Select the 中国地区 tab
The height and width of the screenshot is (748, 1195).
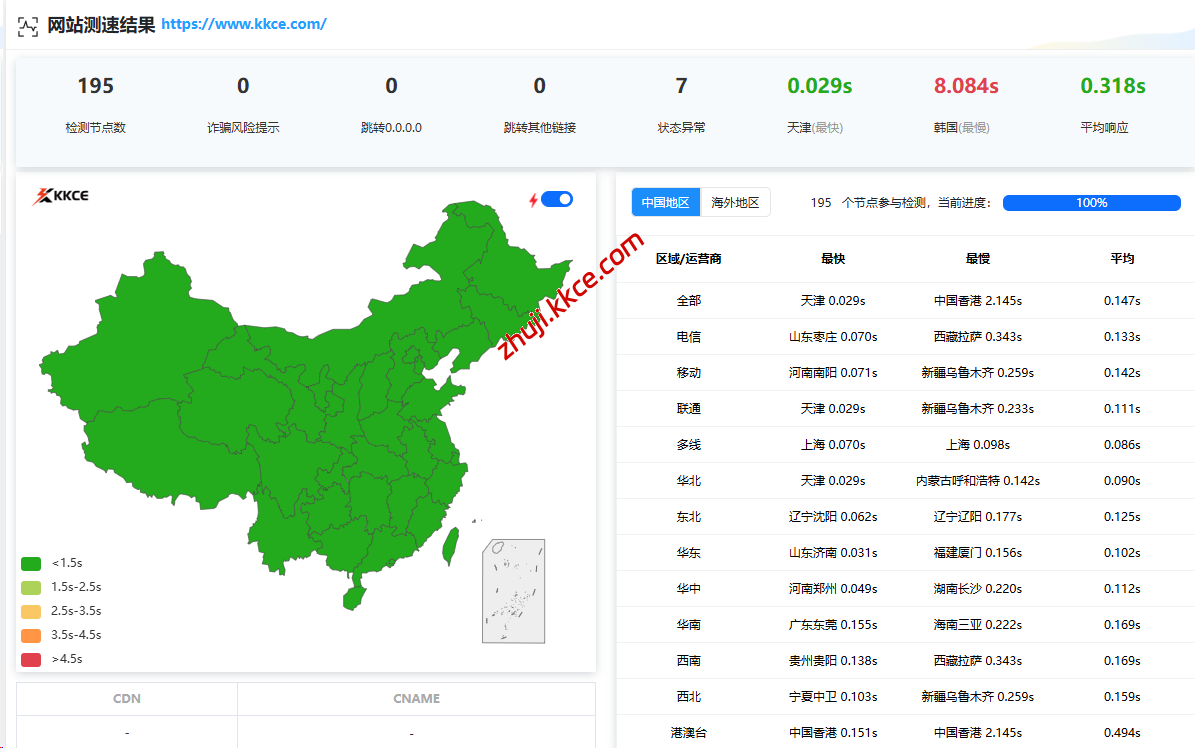point(666,201)
